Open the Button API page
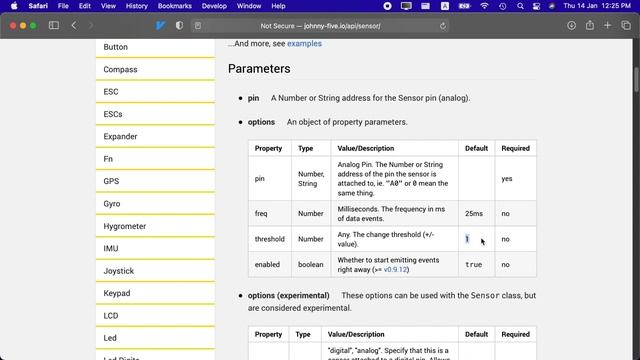The height and width of the screenshot is (360, 640). pos(156,47)
